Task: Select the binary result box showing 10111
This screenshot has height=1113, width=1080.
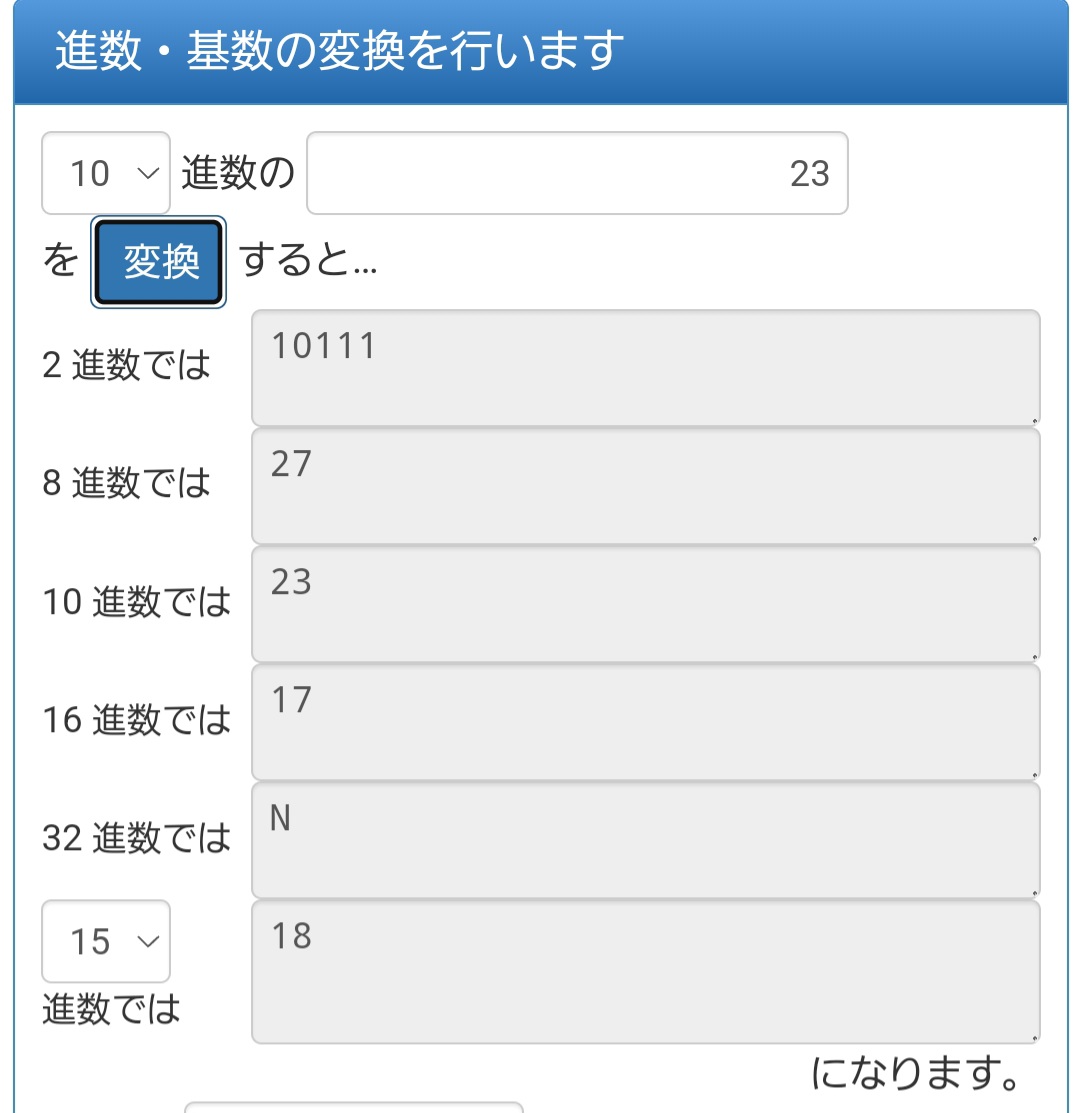Action: point(646,368)
